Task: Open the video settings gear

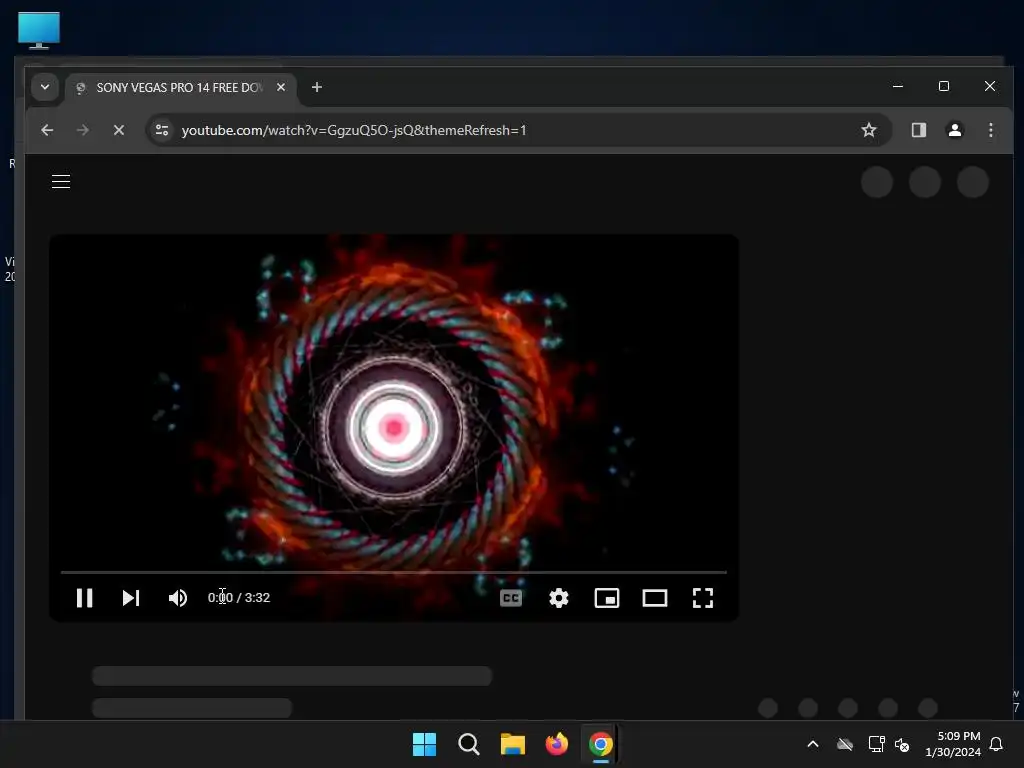Action: coord(558,598)
